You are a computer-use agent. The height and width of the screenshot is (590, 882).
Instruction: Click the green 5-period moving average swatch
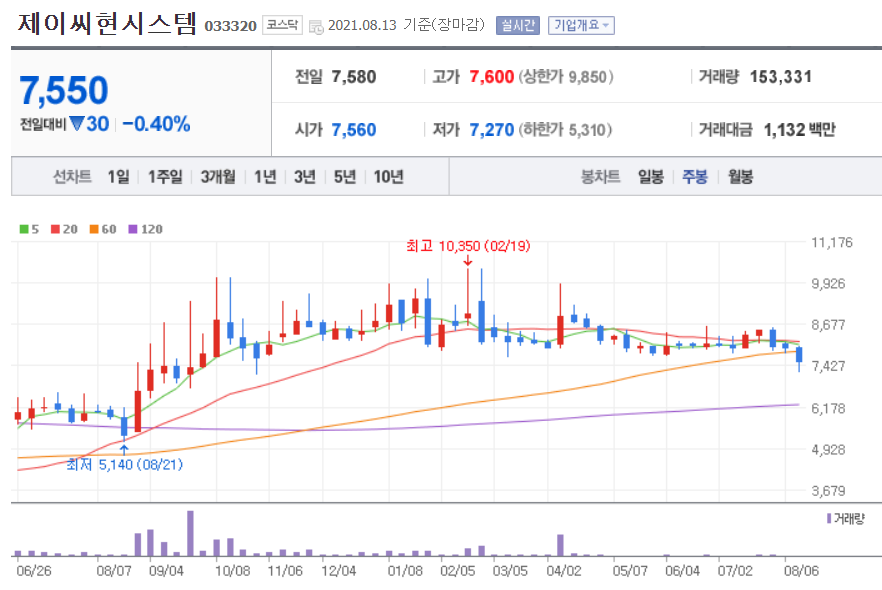(24, 229)
